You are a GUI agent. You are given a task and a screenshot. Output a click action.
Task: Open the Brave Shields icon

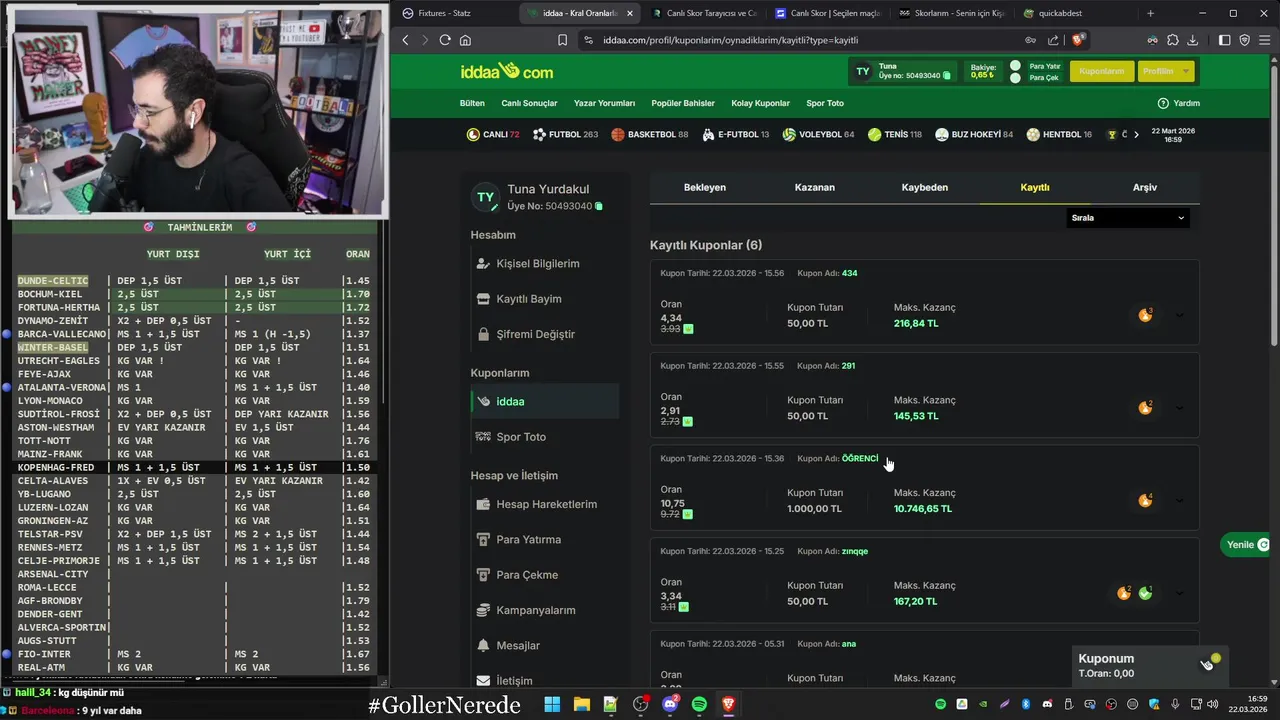click(1077, 40)
